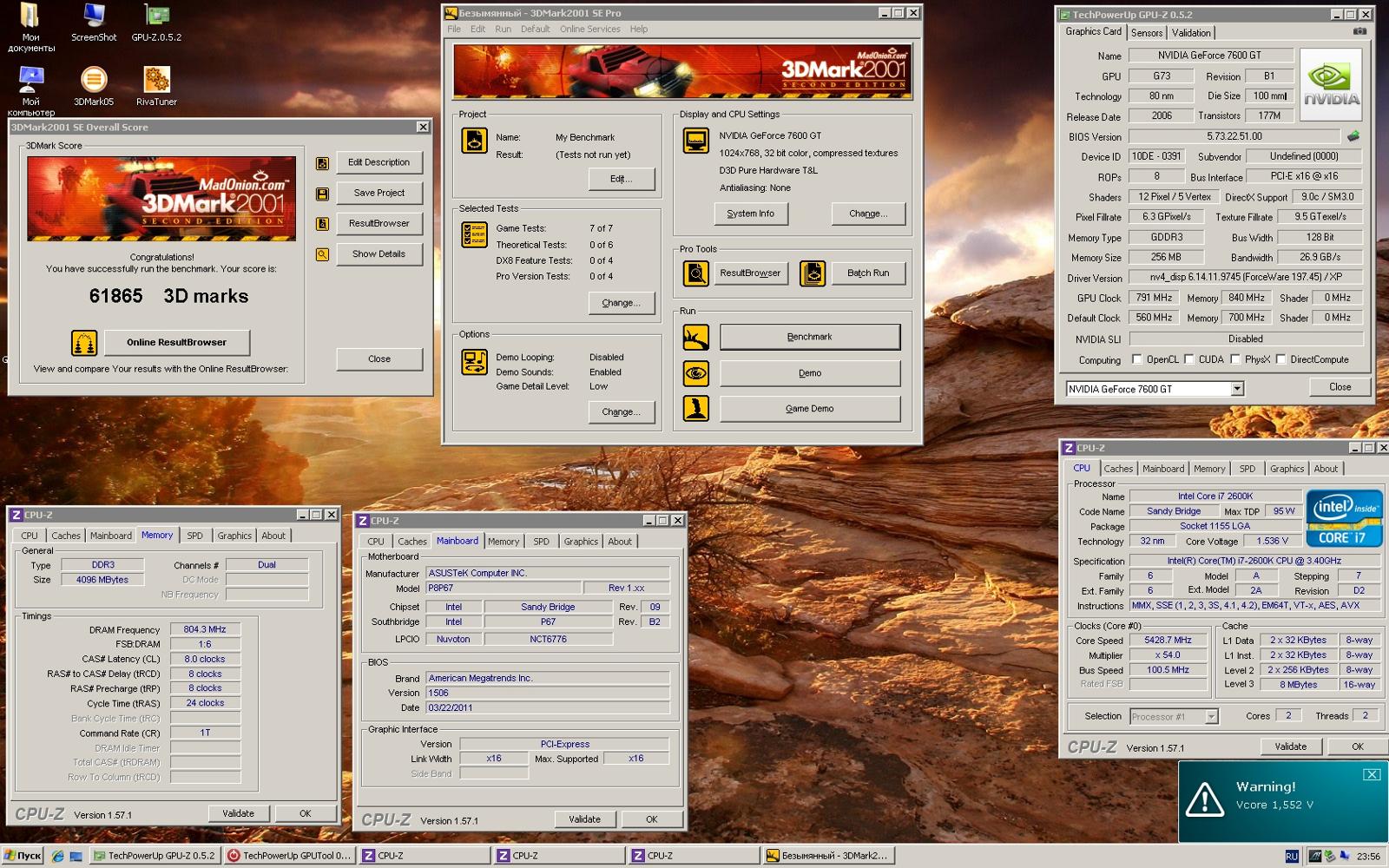1389x868 pixels.
Task: Enable the PhysX checkbox in GPU-Z
Action: click(x=1234, y=359)
